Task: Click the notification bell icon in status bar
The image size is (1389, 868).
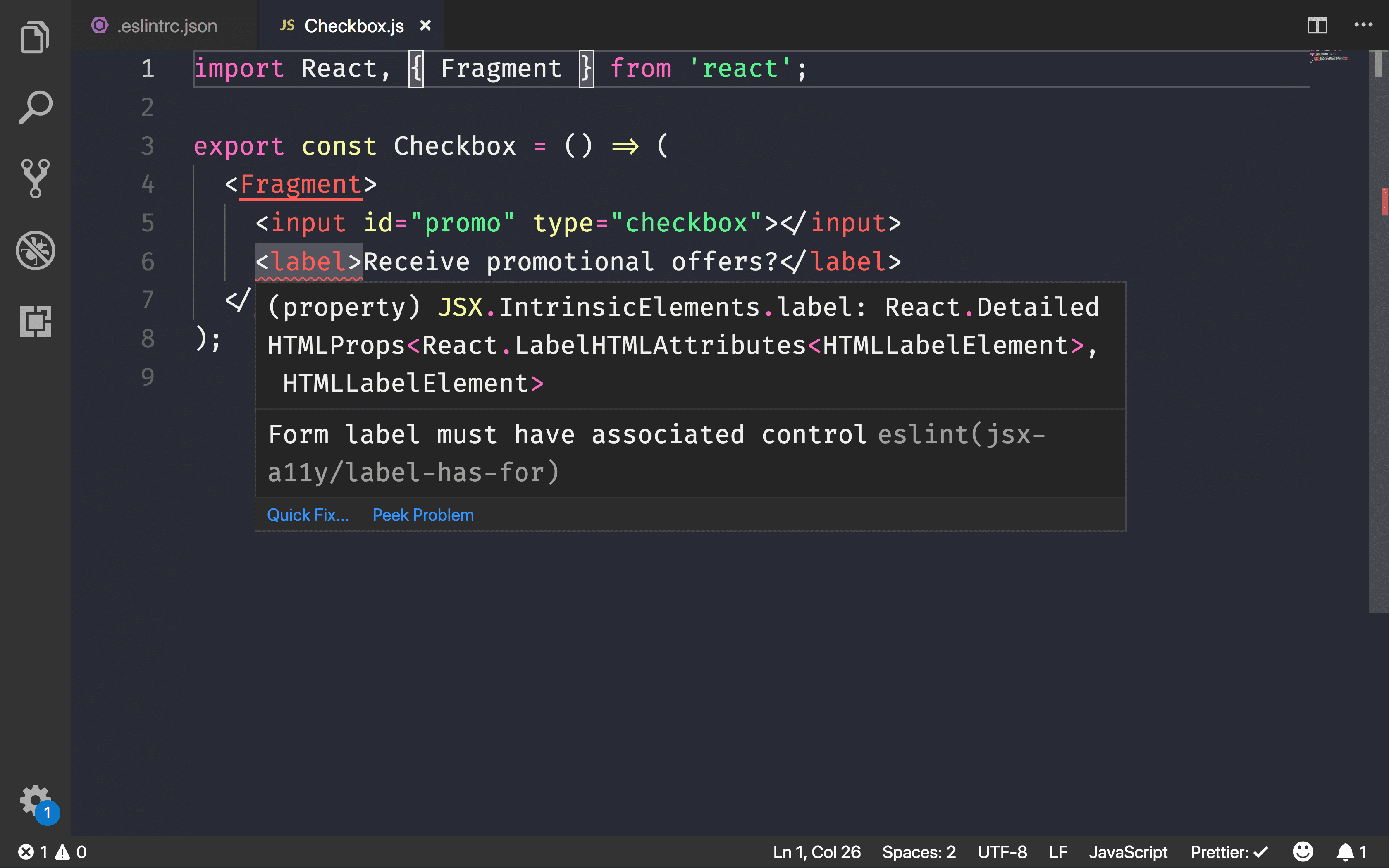Action: (1348, 851)
